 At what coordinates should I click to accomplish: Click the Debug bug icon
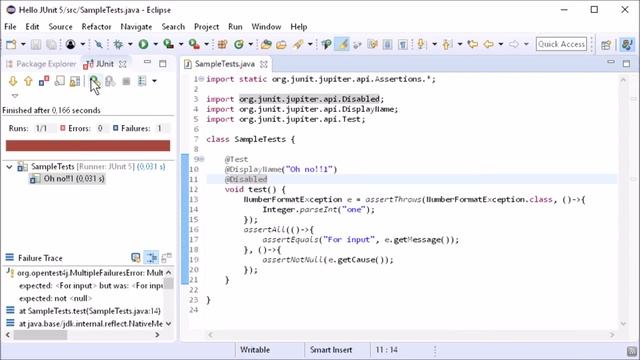click(x=118, y=44)
